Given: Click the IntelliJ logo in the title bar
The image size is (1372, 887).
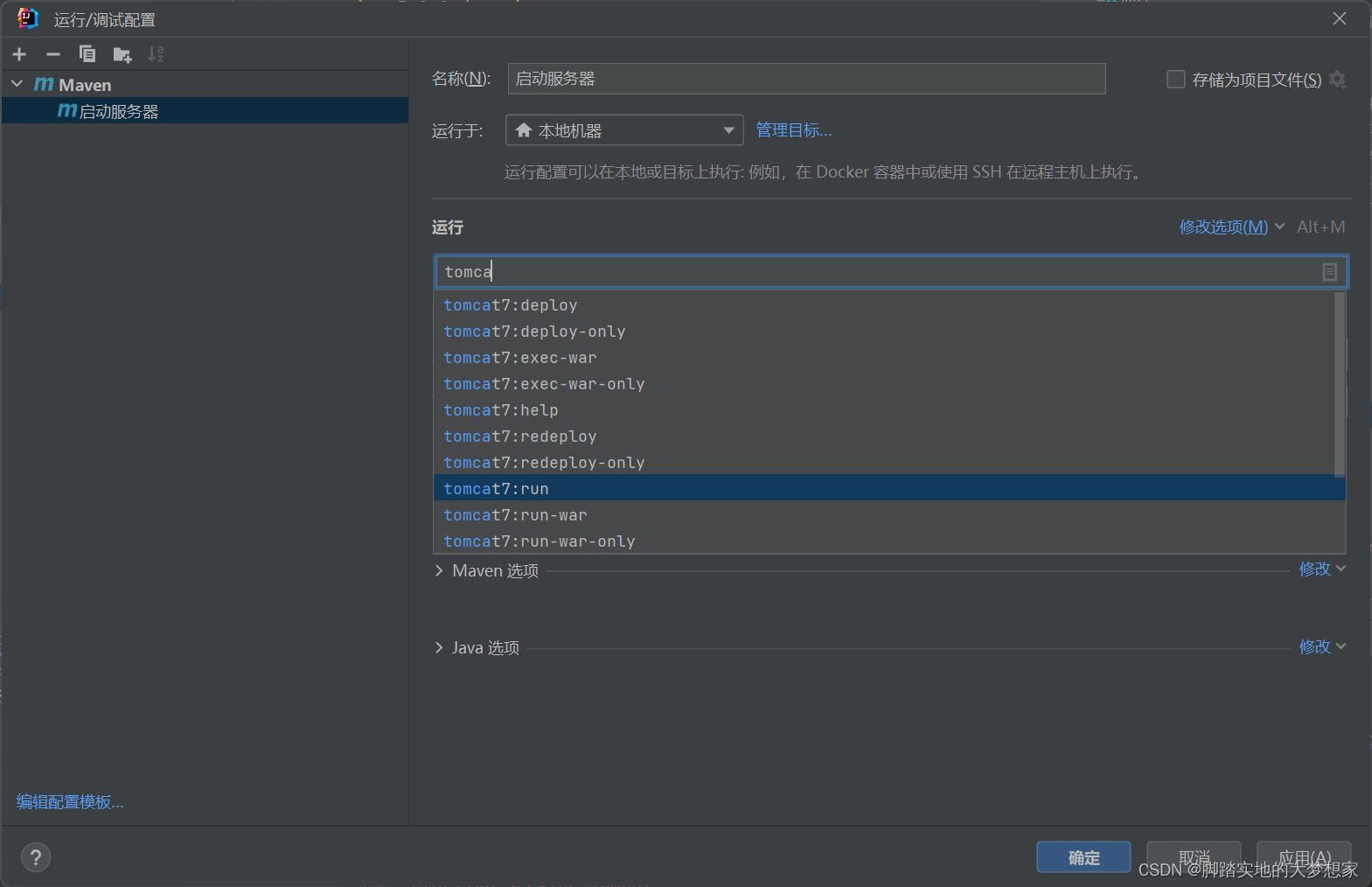Looking at the screenshot, I should 27,18.
